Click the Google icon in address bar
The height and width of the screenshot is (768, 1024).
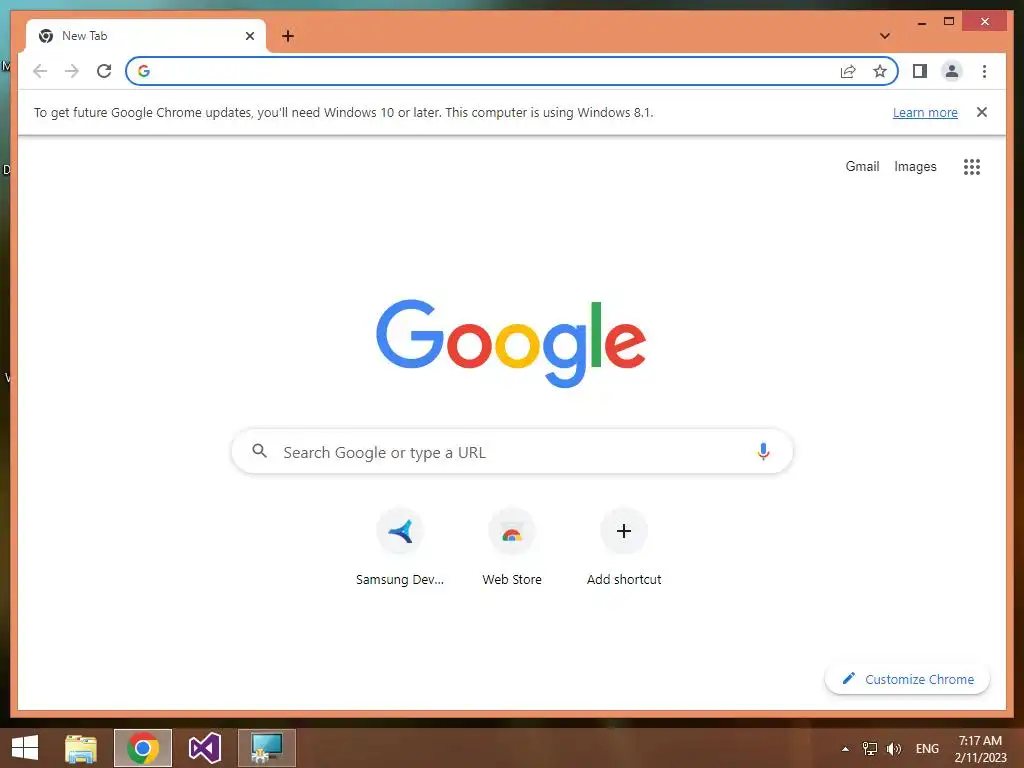point(144,71)
